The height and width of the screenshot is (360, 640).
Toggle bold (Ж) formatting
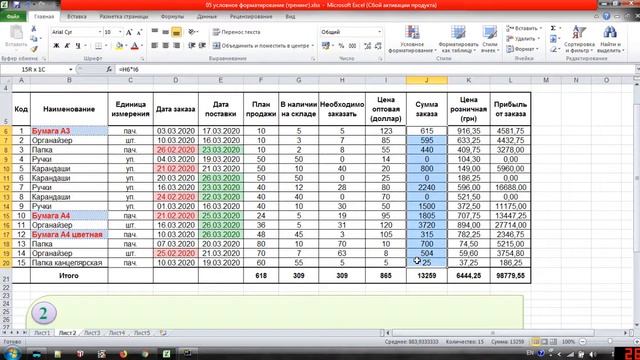click(56, 46)
